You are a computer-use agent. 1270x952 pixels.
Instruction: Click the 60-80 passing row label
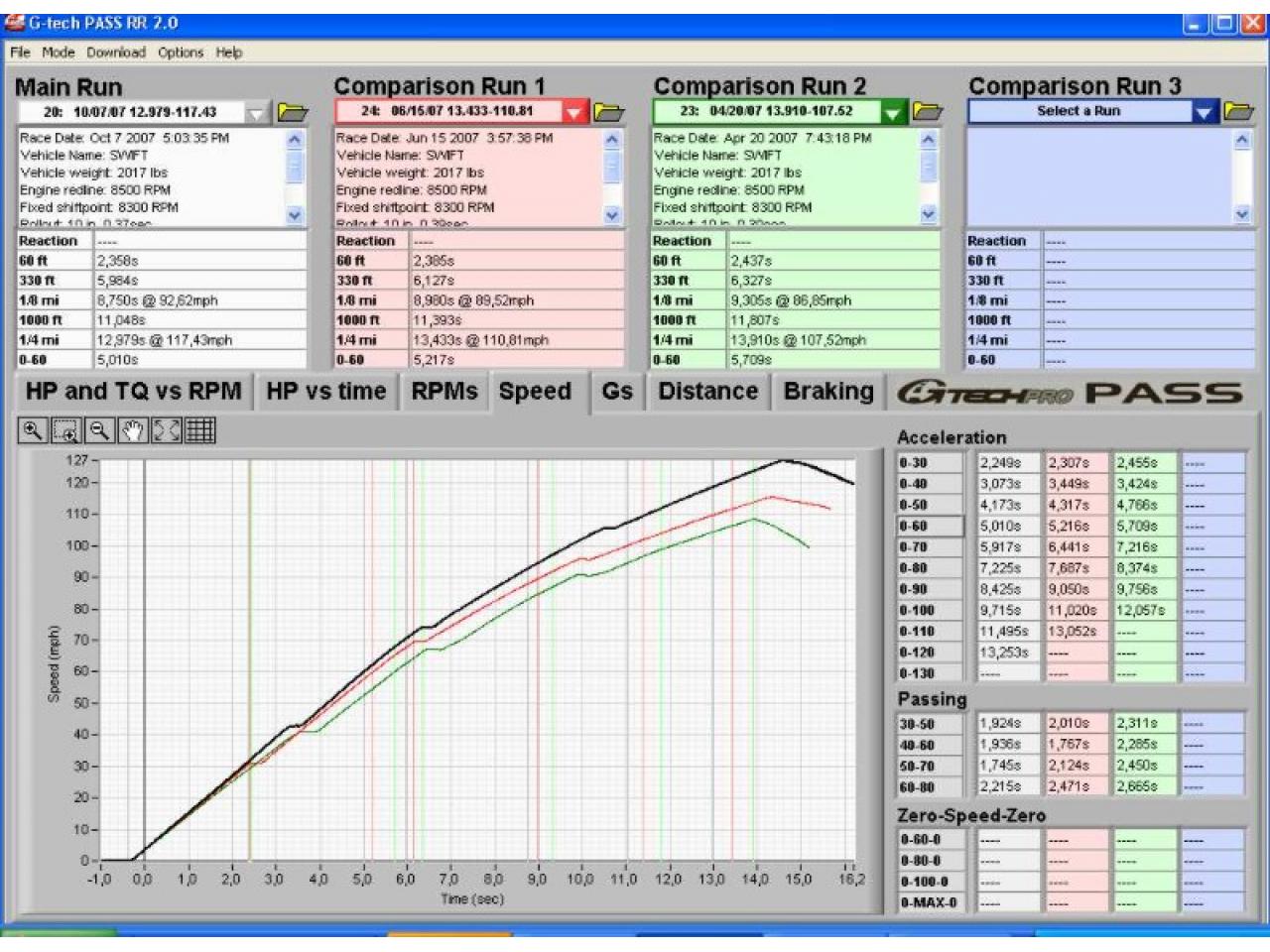coord(930,786)
